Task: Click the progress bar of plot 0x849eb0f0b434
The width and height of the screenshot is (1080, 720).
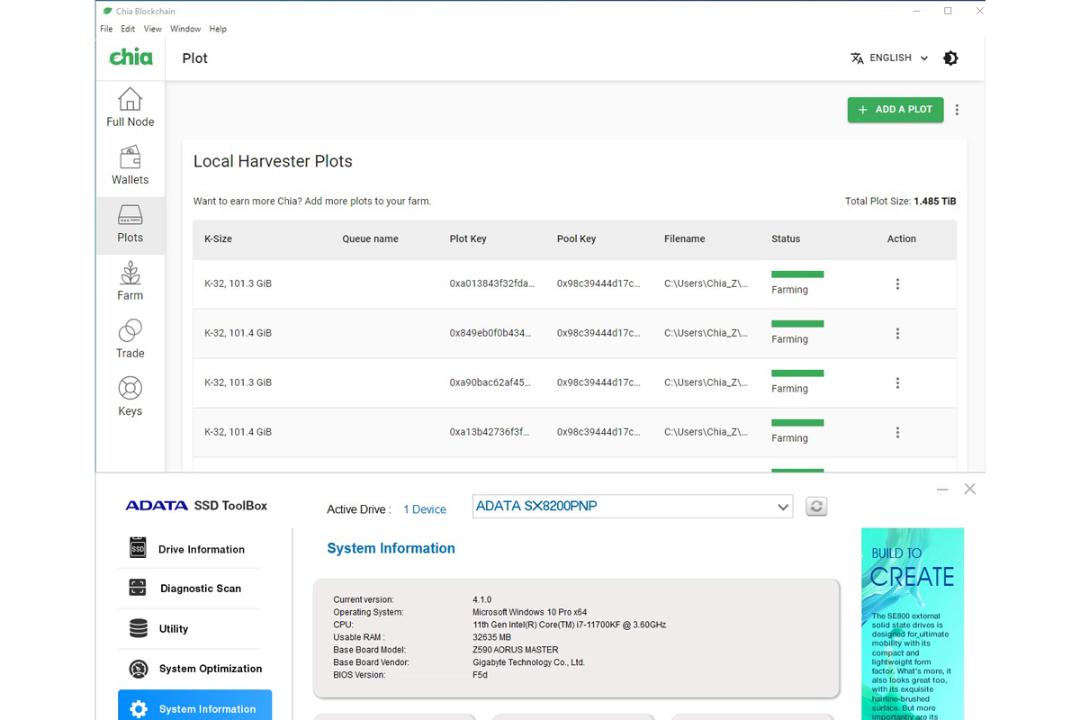Action: pos(798,324)
